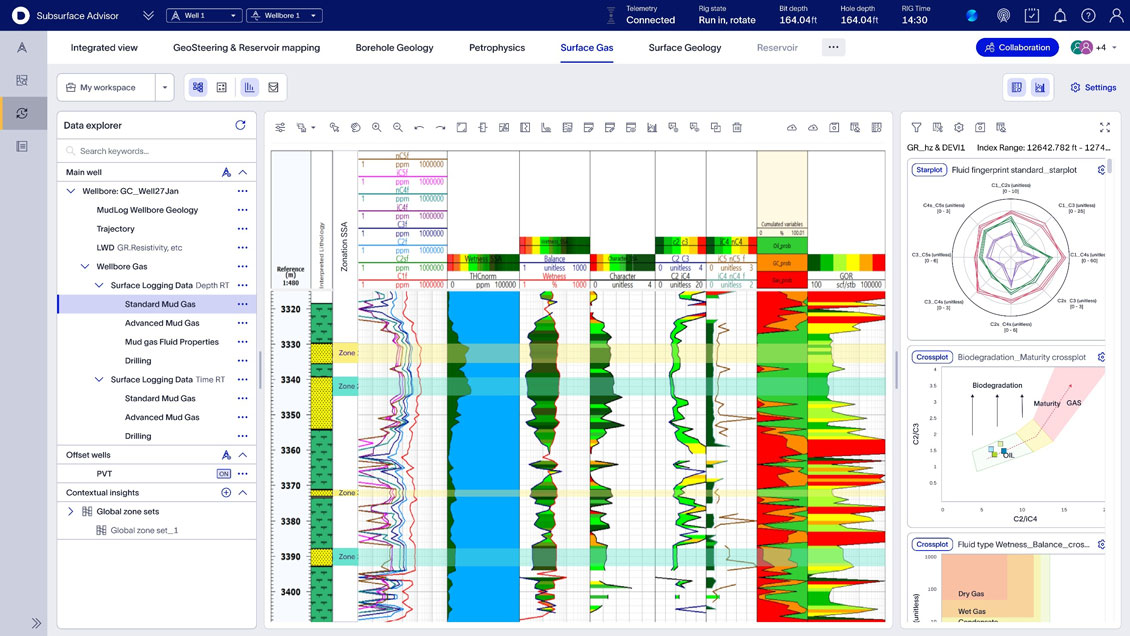Open the help question mark icon

pyautogui.click(x=1088, y=16)
